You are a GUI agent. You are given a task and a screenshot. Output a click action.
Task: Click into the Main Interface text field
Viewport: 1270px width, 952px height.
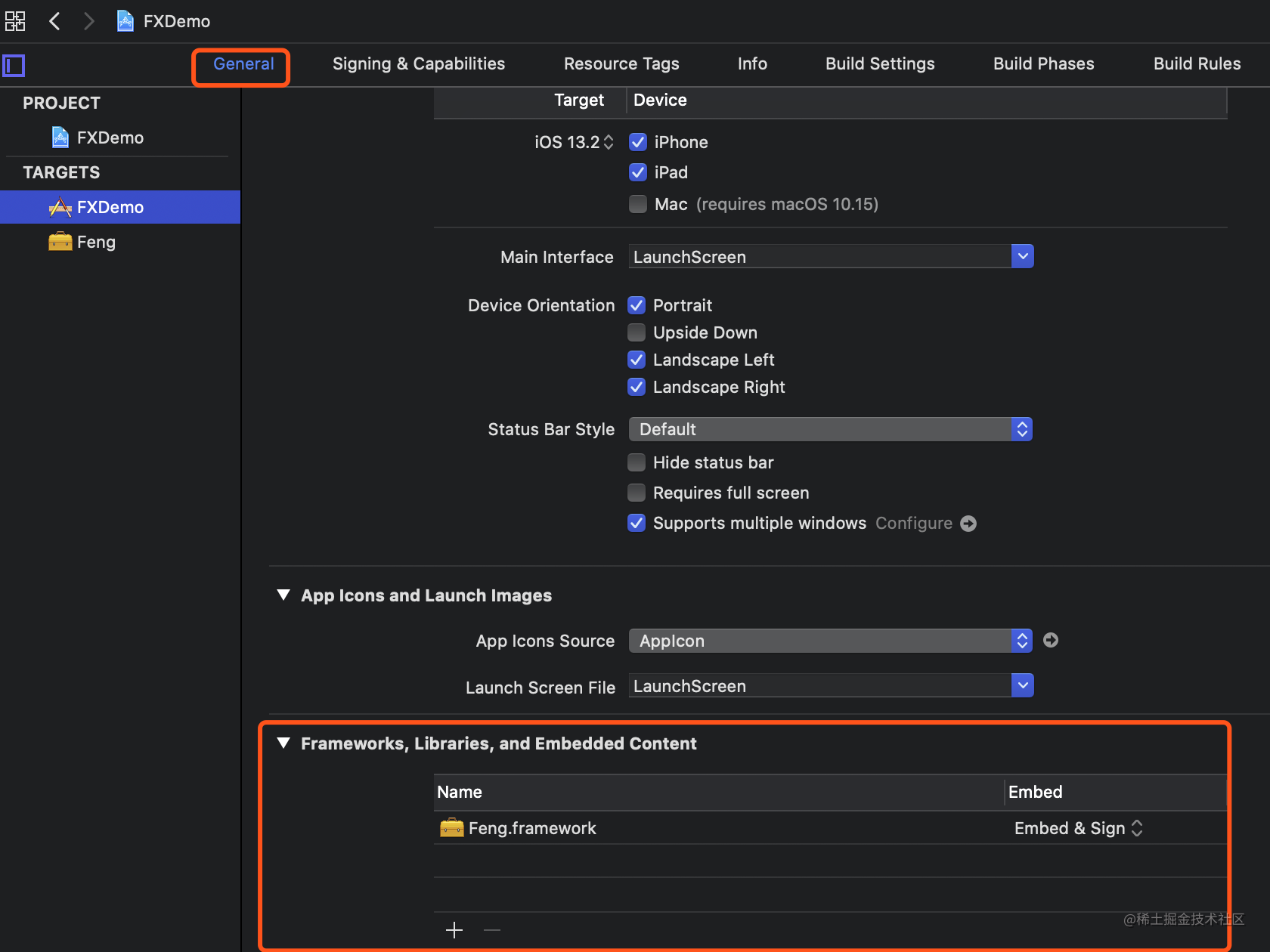(x=820, y=256)
